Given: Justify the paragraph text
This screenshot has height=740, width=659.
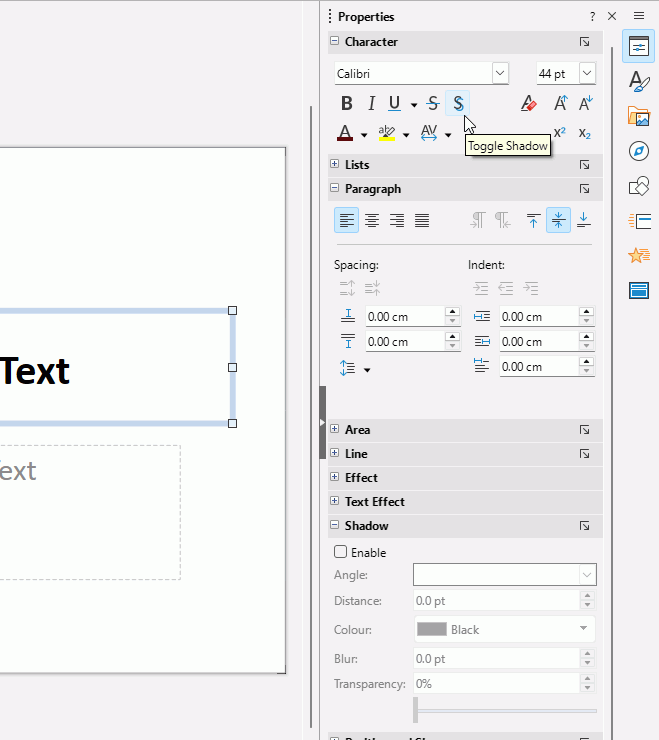Looking at the screenshot, I should tap(422, 220).
